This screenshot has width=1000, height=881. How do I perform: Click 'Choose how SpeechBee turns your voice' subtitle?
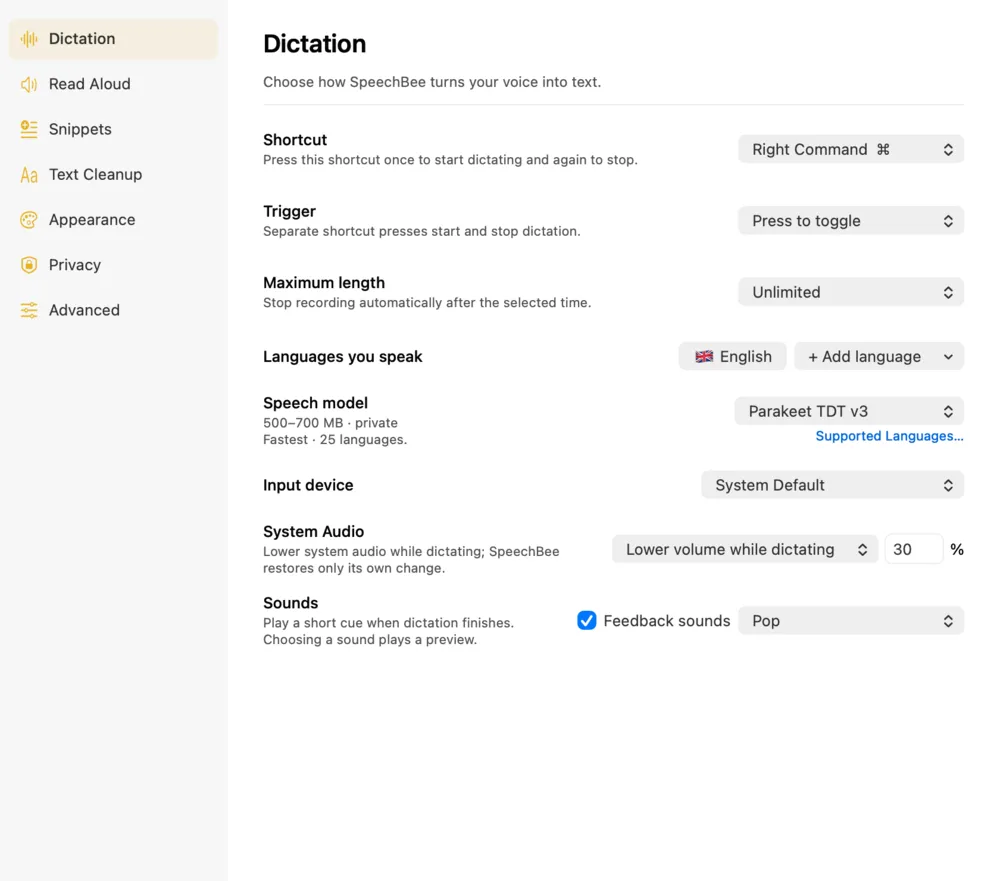click(432, 82)
